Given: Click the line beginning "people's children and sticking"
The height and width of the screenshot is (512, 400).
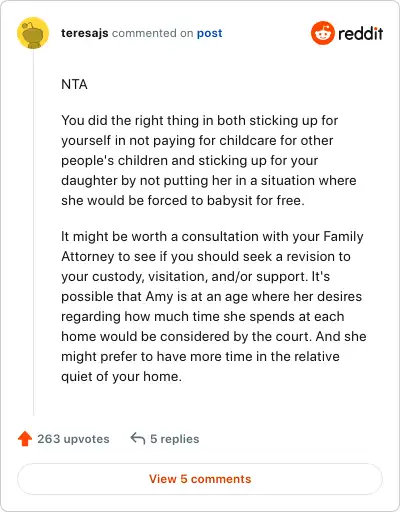Looking at the screenshot, I should coord(189,160).
